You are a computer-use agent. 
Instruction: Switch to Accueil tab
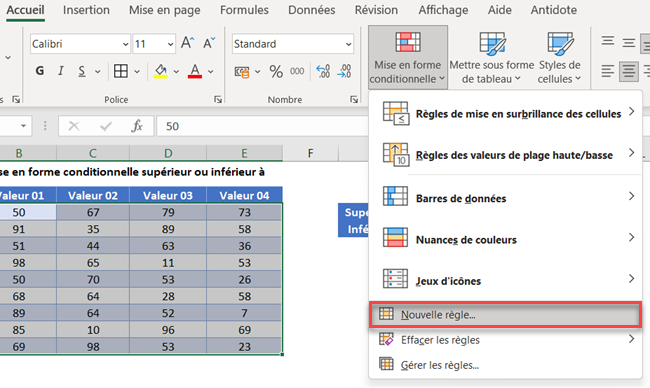pos(25,10)
